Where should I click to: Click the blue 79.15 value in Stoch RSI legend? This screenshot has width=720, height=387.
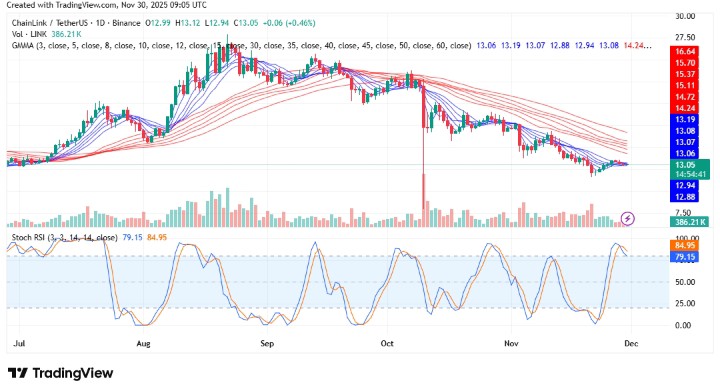pyautogui.click(x=133, y=237)
